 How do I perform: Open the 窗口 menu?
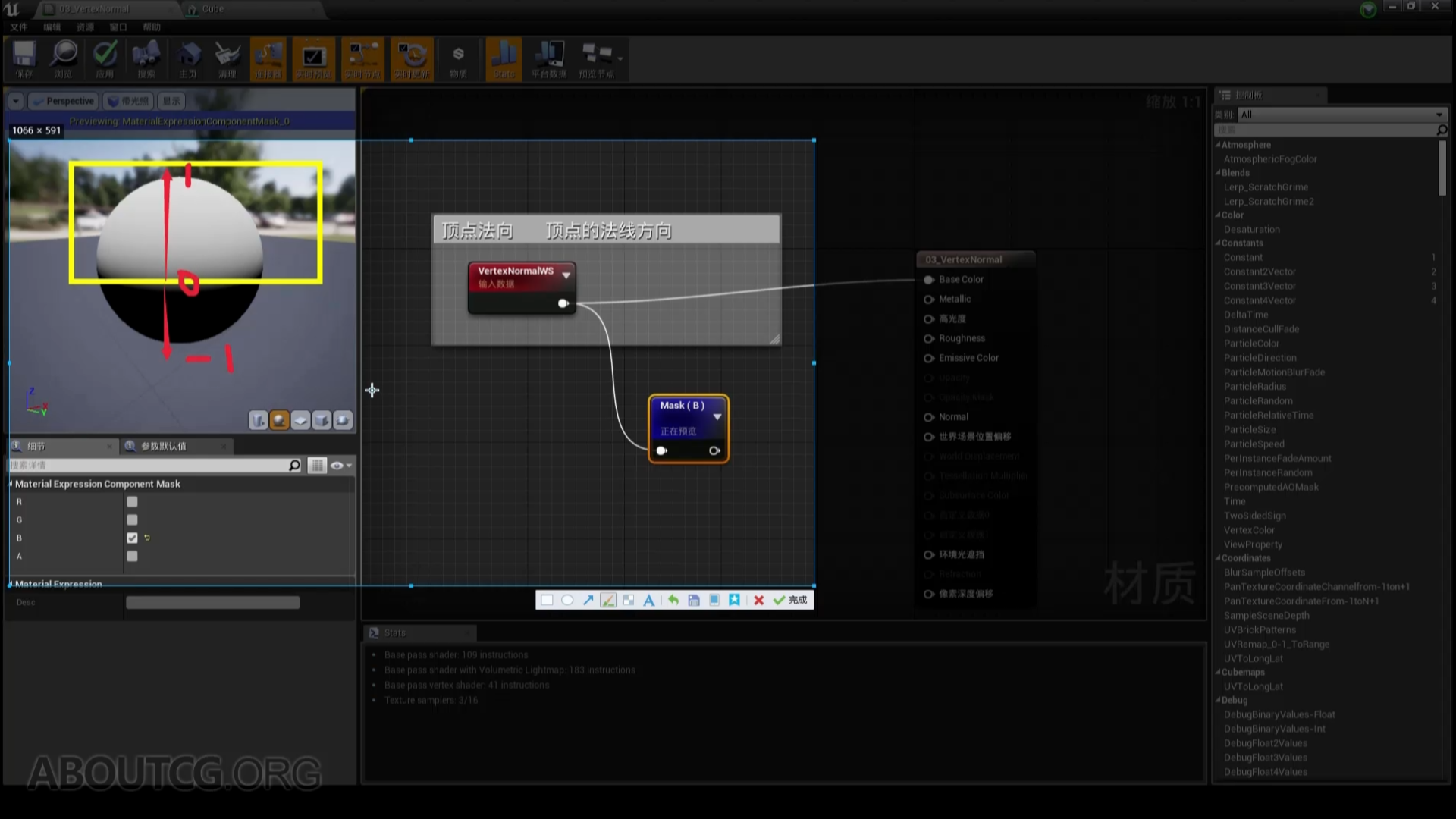(x=118, y=26)
